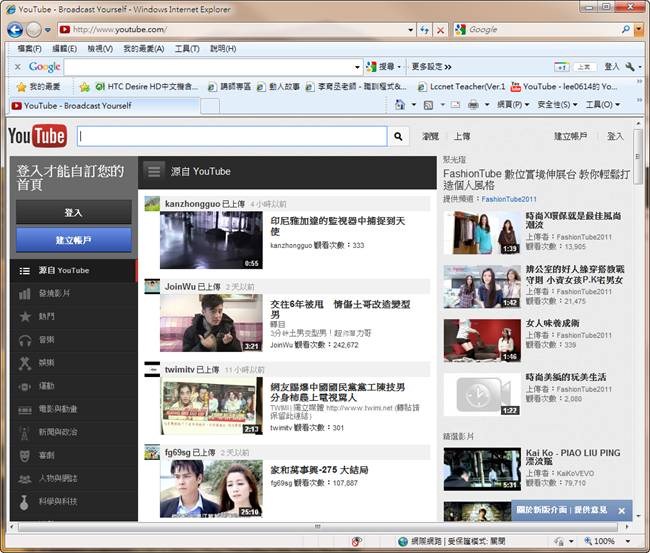Open the 100% zoom level dropdown
Viewport: 650px width, 553px height.
click(x=628, y=541)
